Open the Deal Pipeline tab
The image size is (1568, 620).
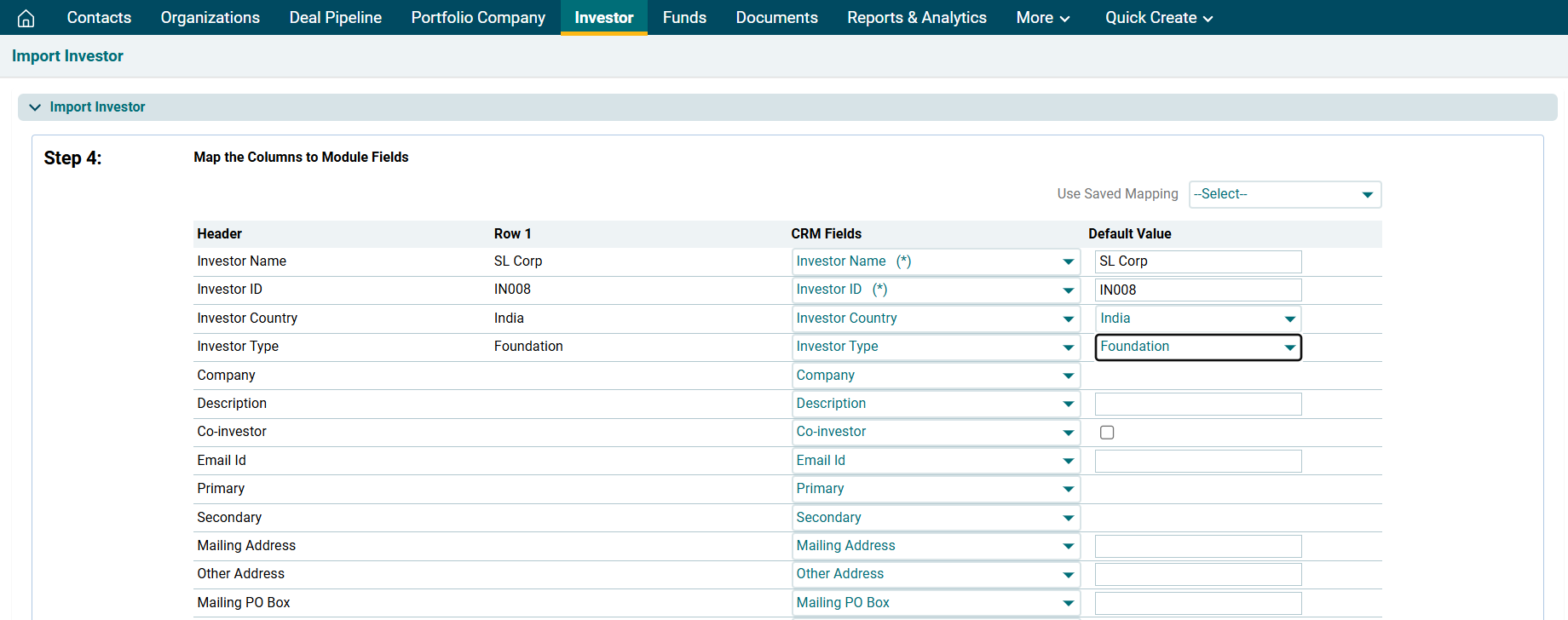(x=335, y=18)
